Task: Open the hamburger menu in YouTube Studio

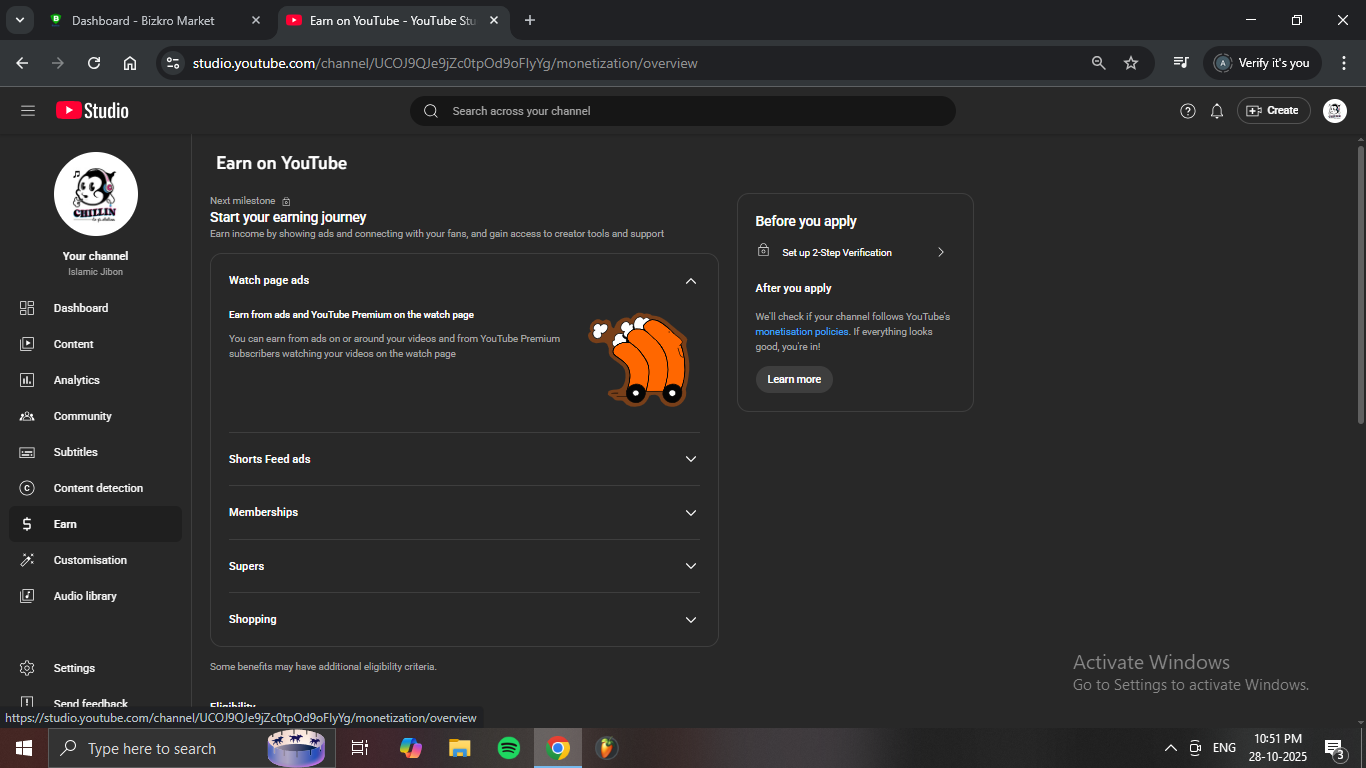Action: (27, 111)
